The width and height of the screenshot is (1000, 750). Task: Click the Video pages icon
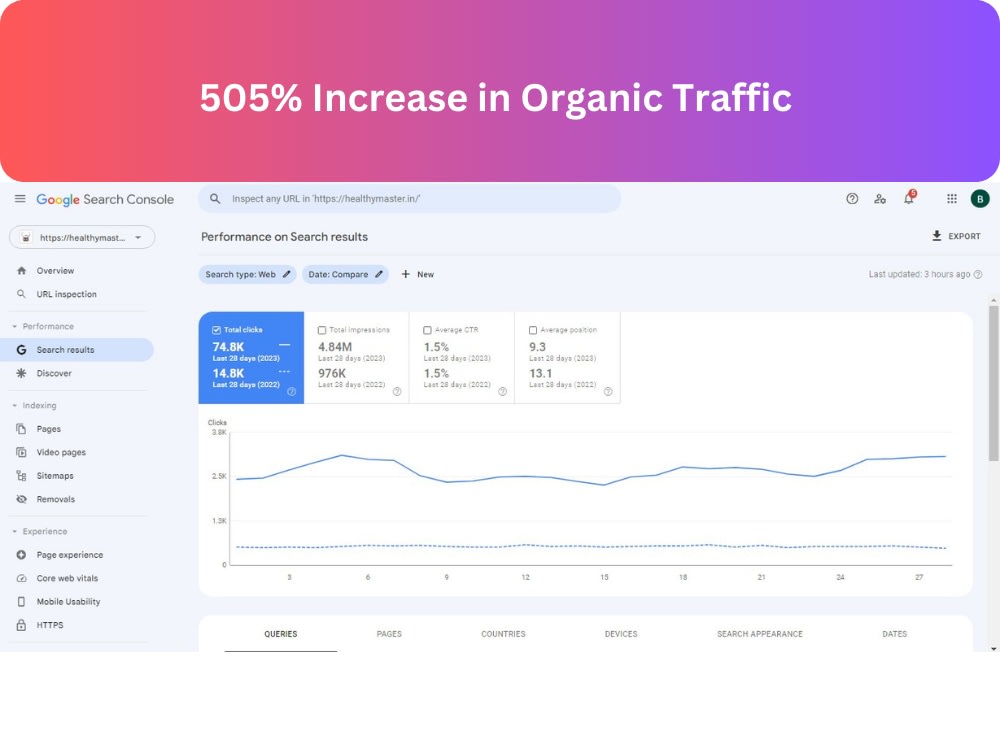tap(22, 452)
